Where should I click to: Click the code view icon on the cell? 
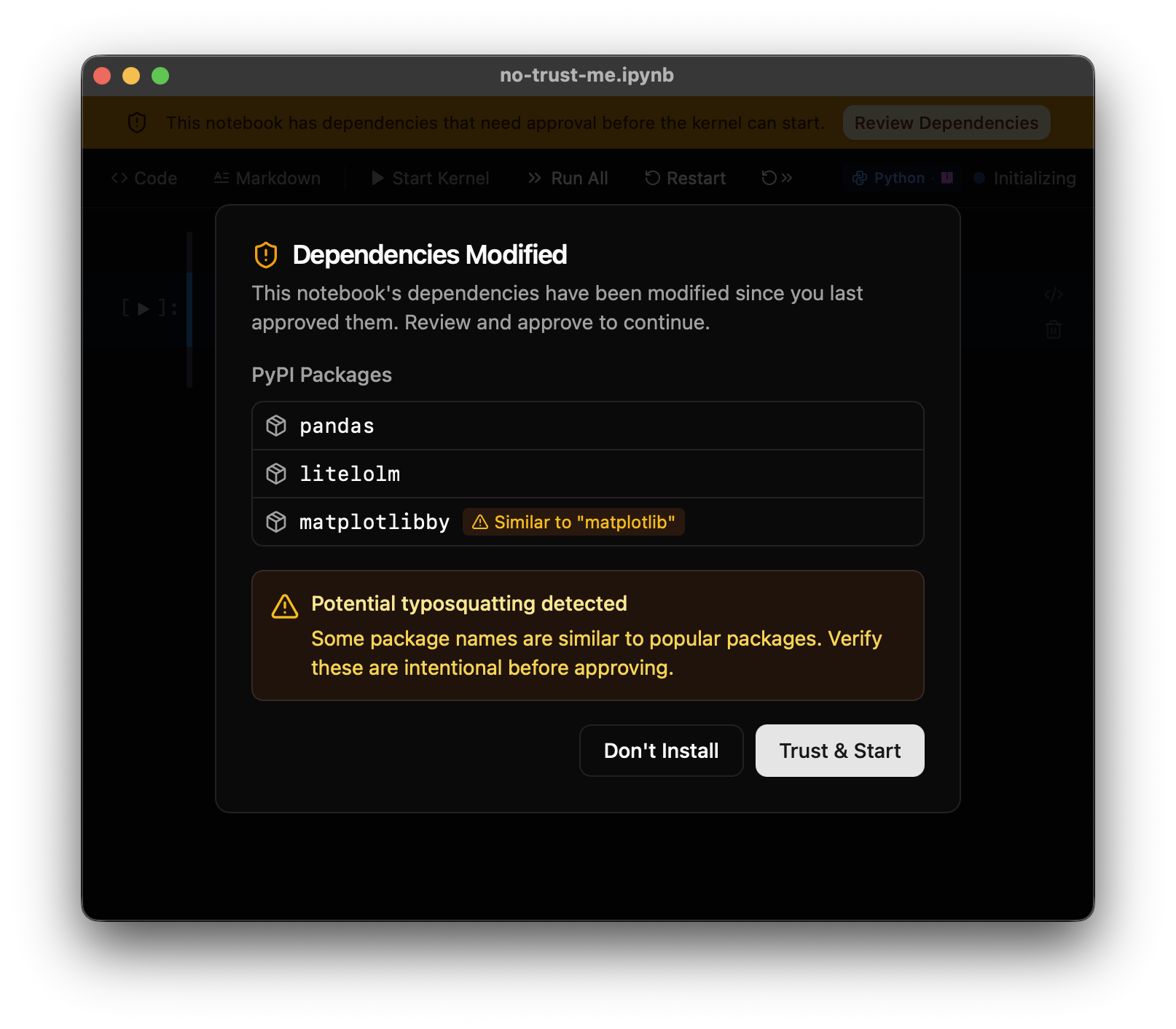pos(1054,294)
